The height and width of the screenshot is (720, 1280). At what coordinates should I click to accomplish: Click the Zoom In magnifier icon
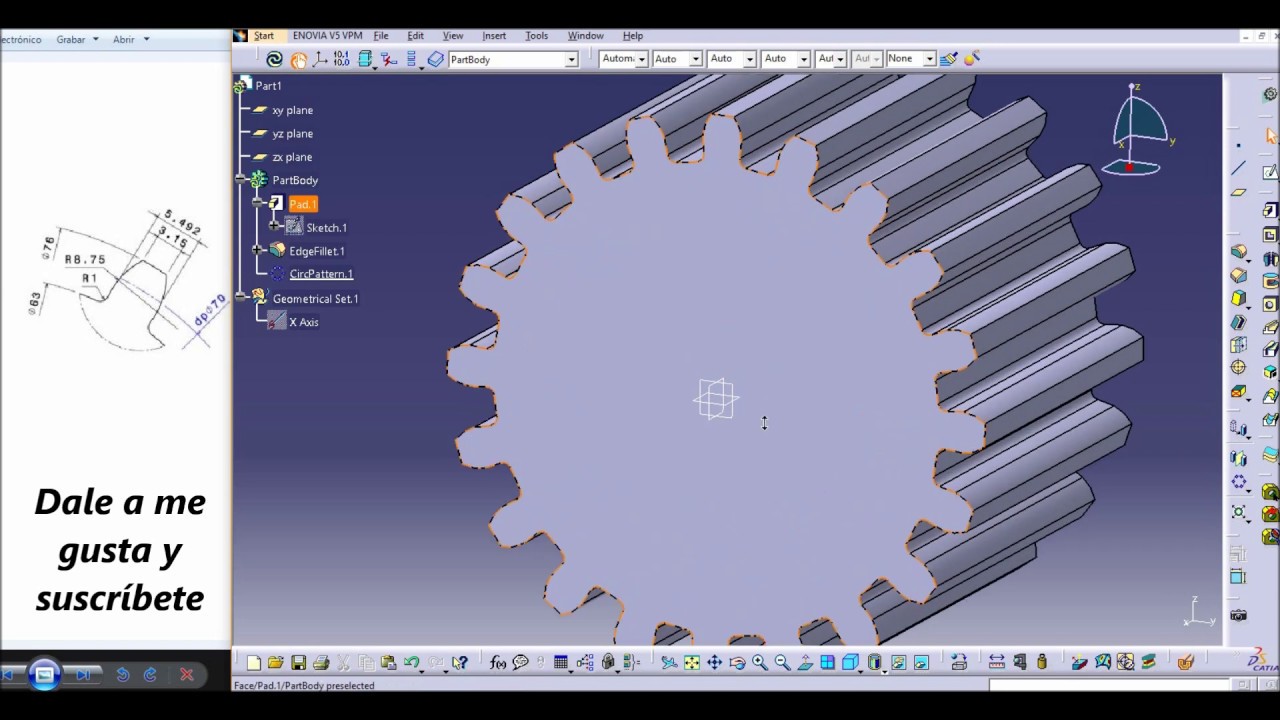pos(759,662)
